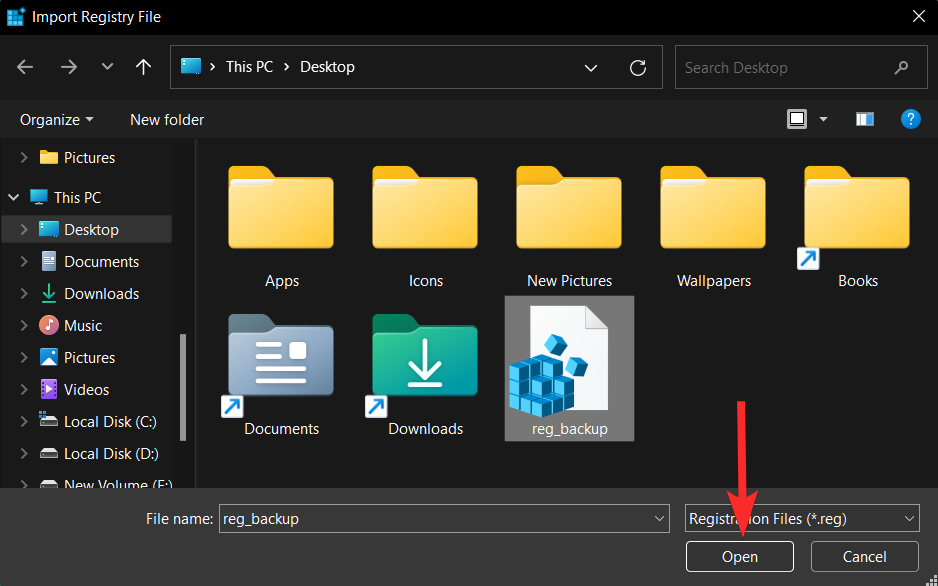Toggle the preview pane
The width and height of the screenshot is (938, 586).
(x=864, y=120)
